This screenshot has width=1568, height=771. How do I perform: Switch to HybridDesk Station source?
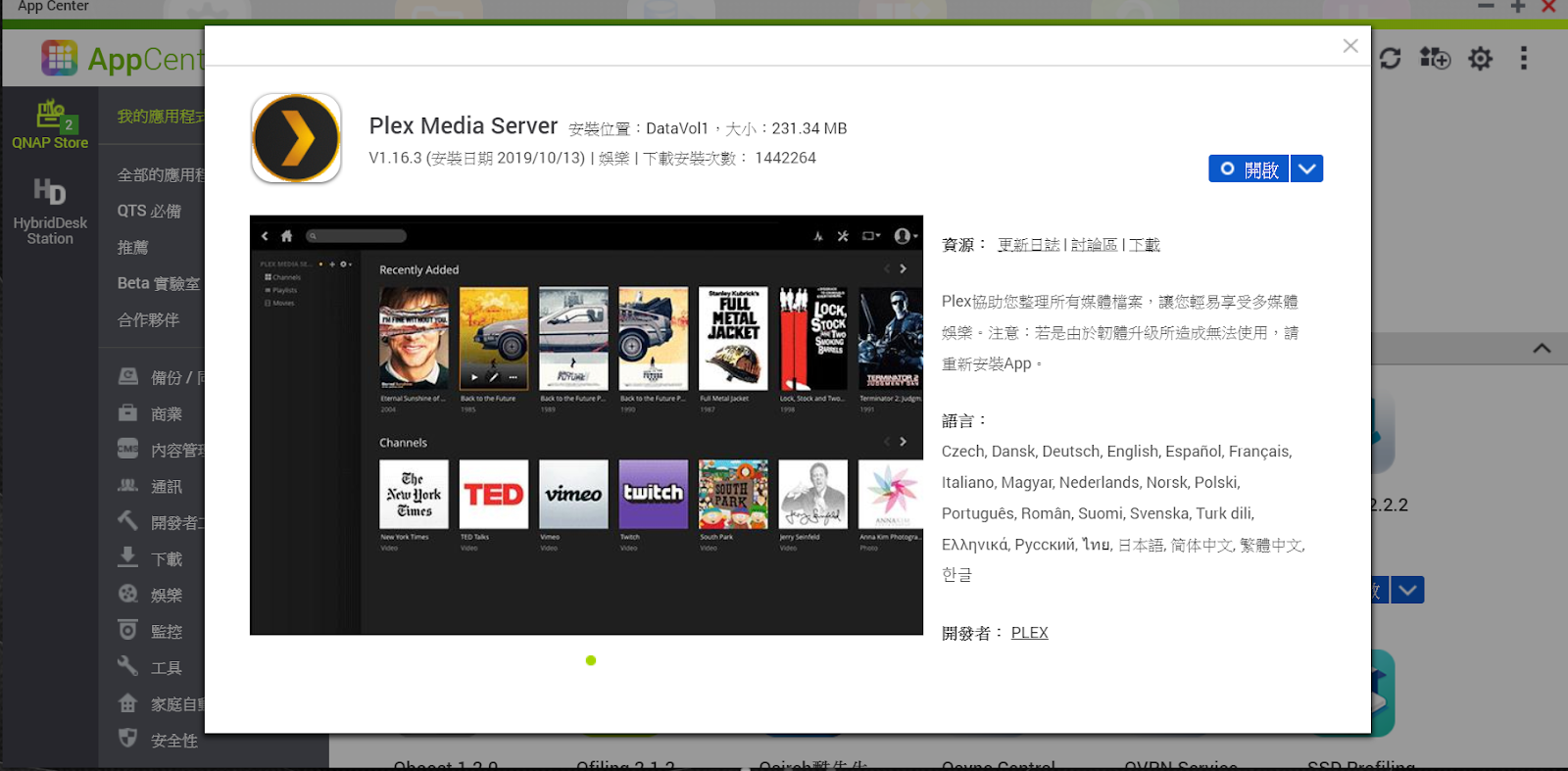click(x=50, y=211)
